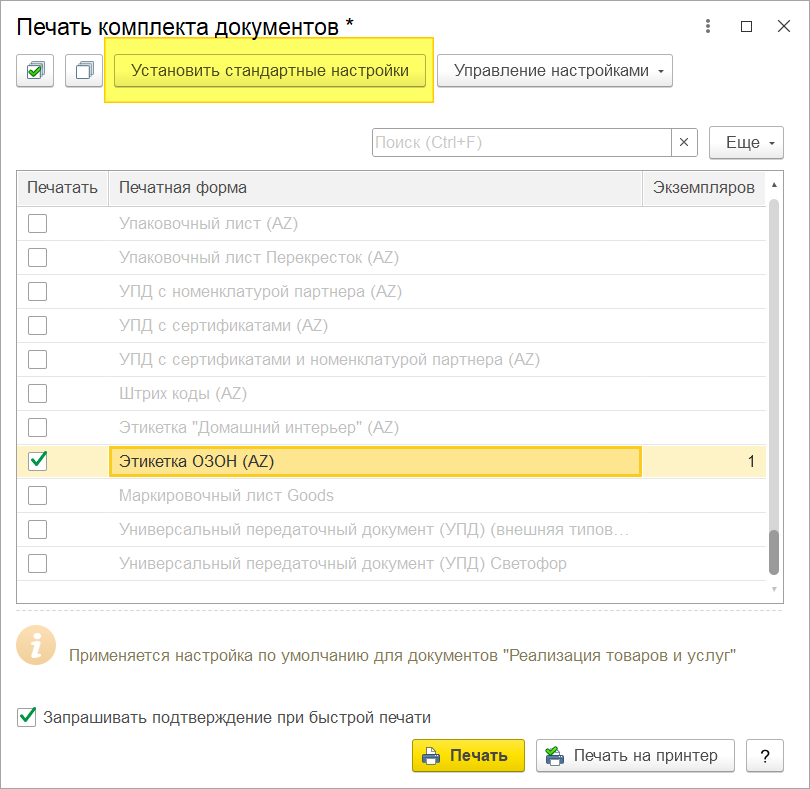Open the three-dot window menu
Viewport: 810px width, 789px height.
tap(709, 27)
